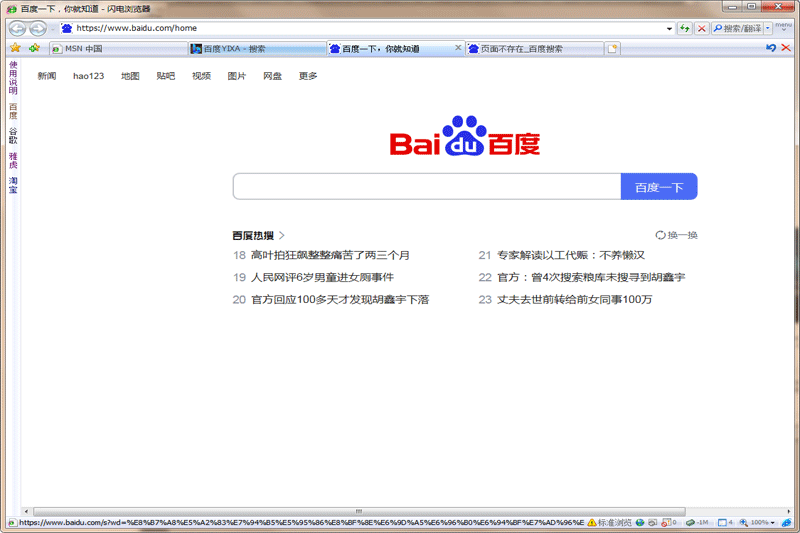The width and height of the screenshot is (800, 533).
Task: Open the 贴吧 navigation link
Action: [165, 76]
